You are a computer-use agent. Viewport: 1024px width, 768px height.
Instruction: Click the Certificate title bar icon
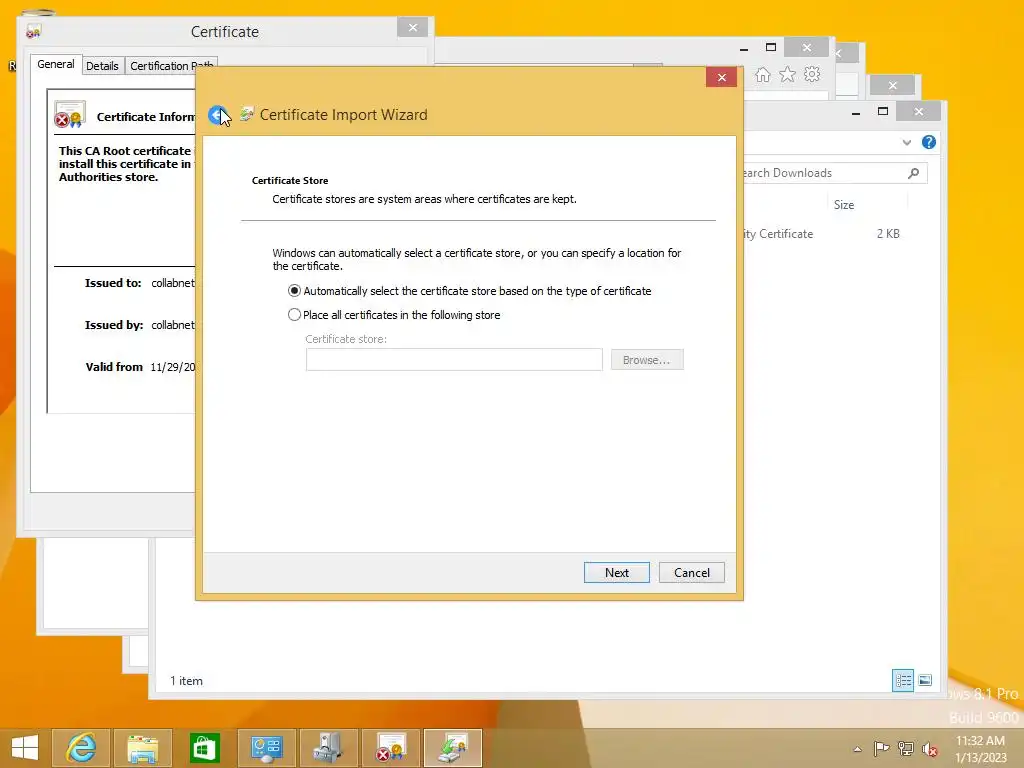[x=33, y=31]
